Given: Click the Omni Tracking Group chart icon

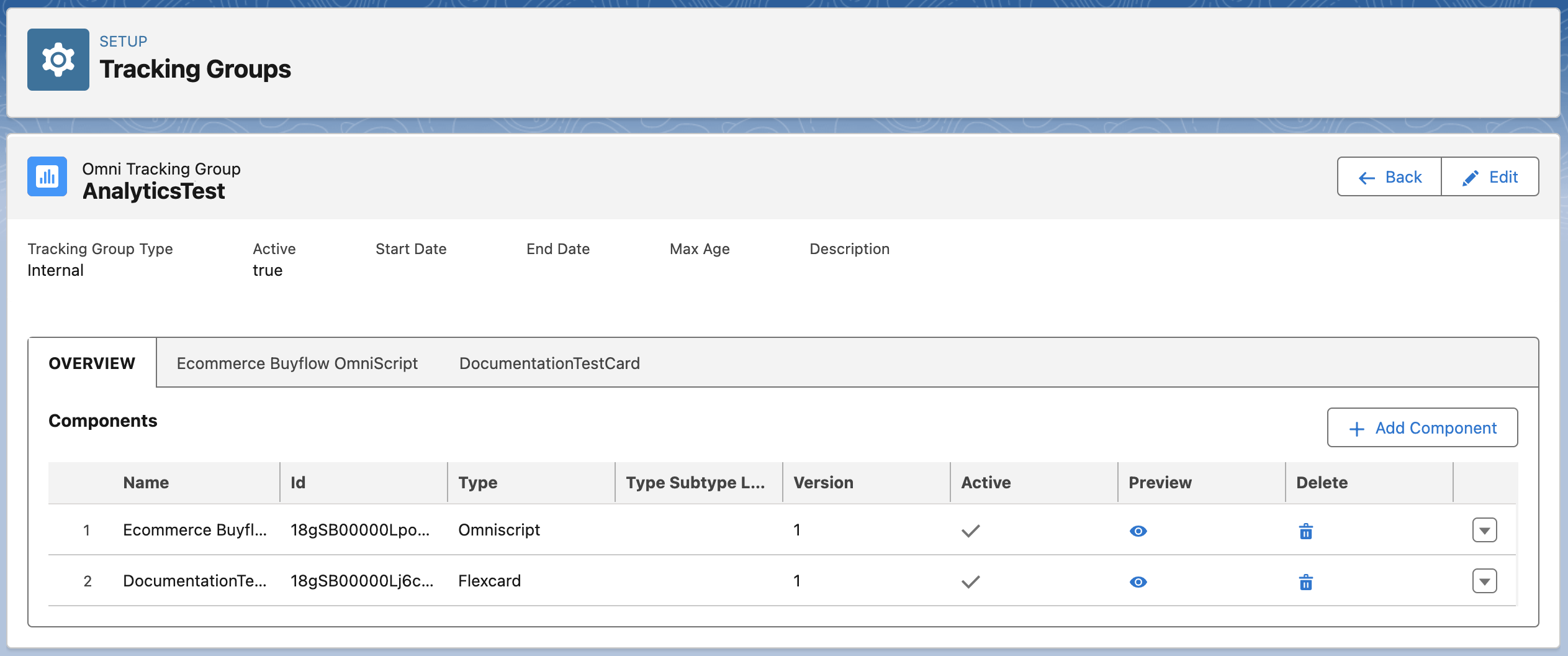Looking at the screenshot, I should pos(47,176).
